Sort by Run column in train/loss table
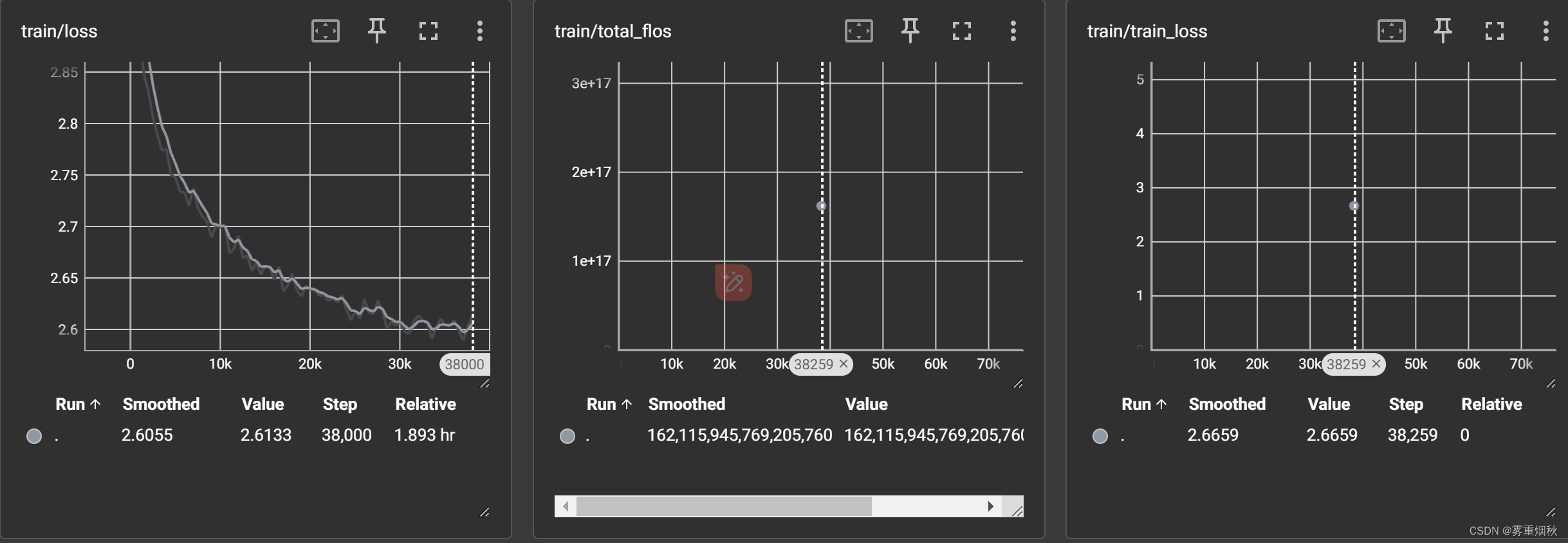 [78, 404]
